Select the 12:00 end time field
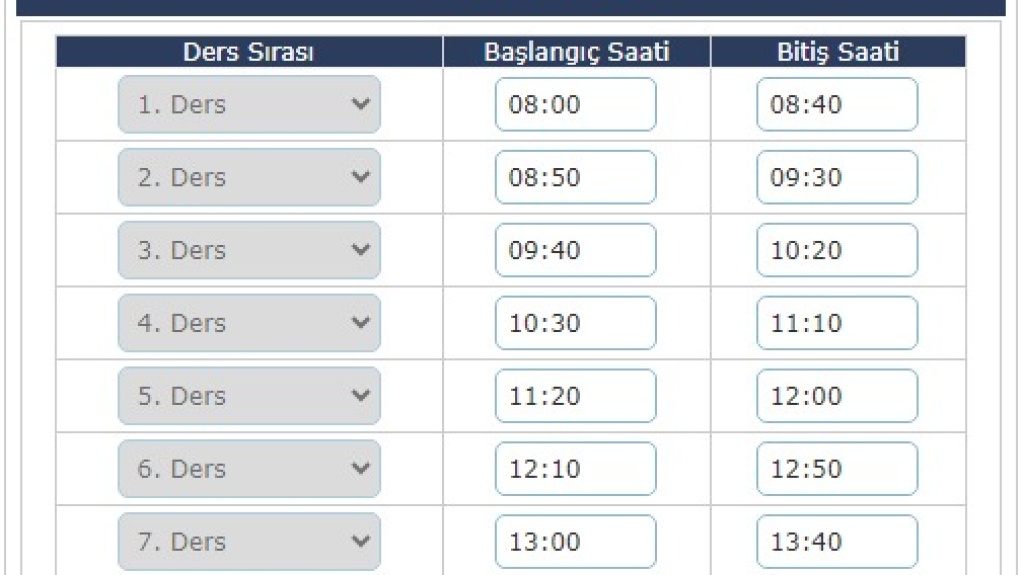Viewport: 1024px width, 575px height. [x=837, y=396]
